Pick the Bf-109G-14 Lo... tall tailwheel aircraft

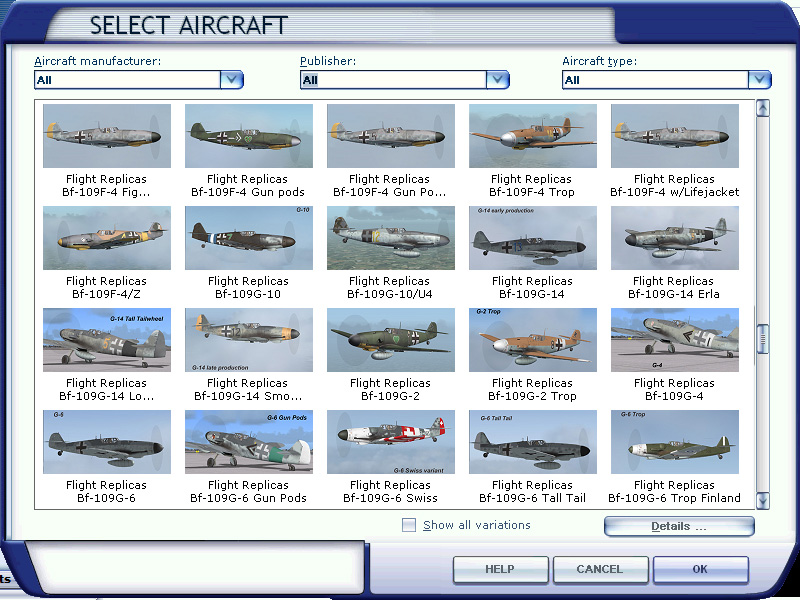(x=107, y=340)
